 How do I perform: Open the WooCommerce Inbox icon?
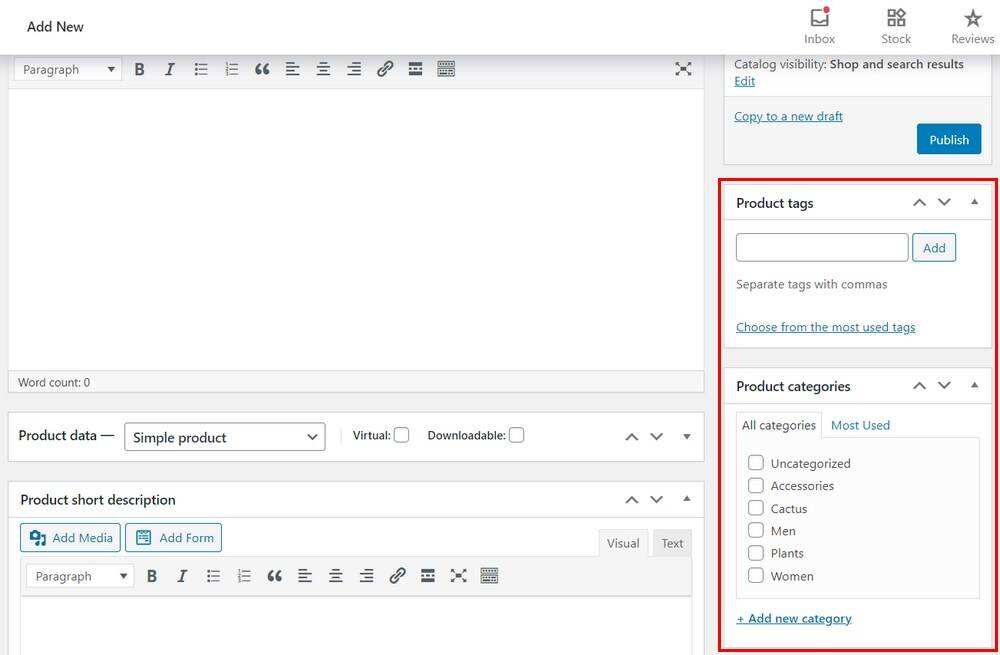pyautogui.click(x=819, y=19)
